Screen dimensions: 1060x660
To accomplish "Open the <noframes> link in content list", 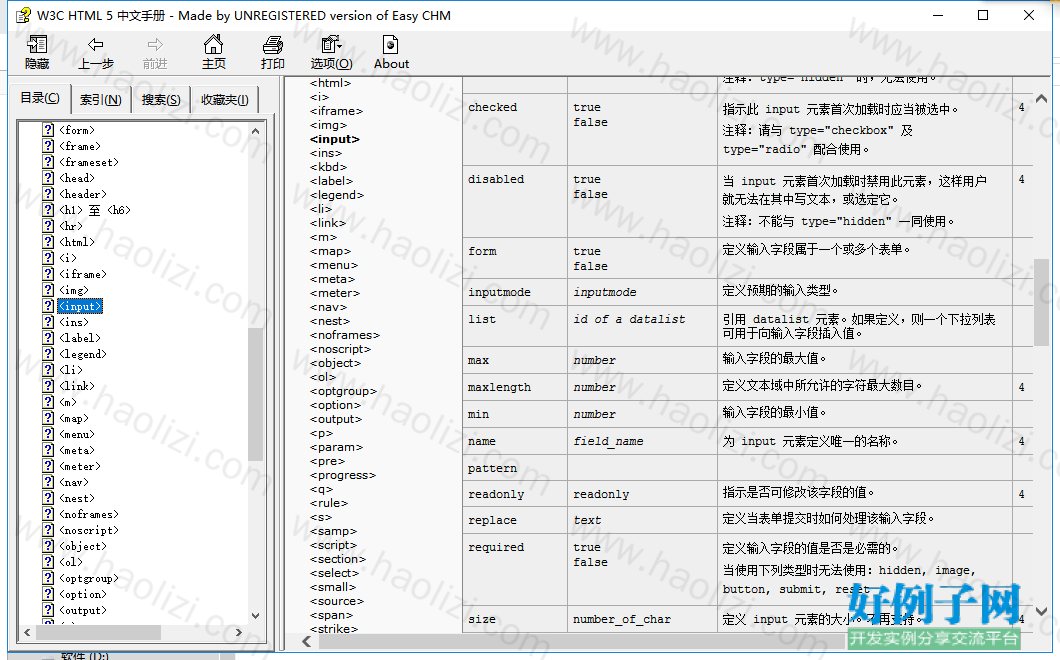I will [x=345, y=335].
